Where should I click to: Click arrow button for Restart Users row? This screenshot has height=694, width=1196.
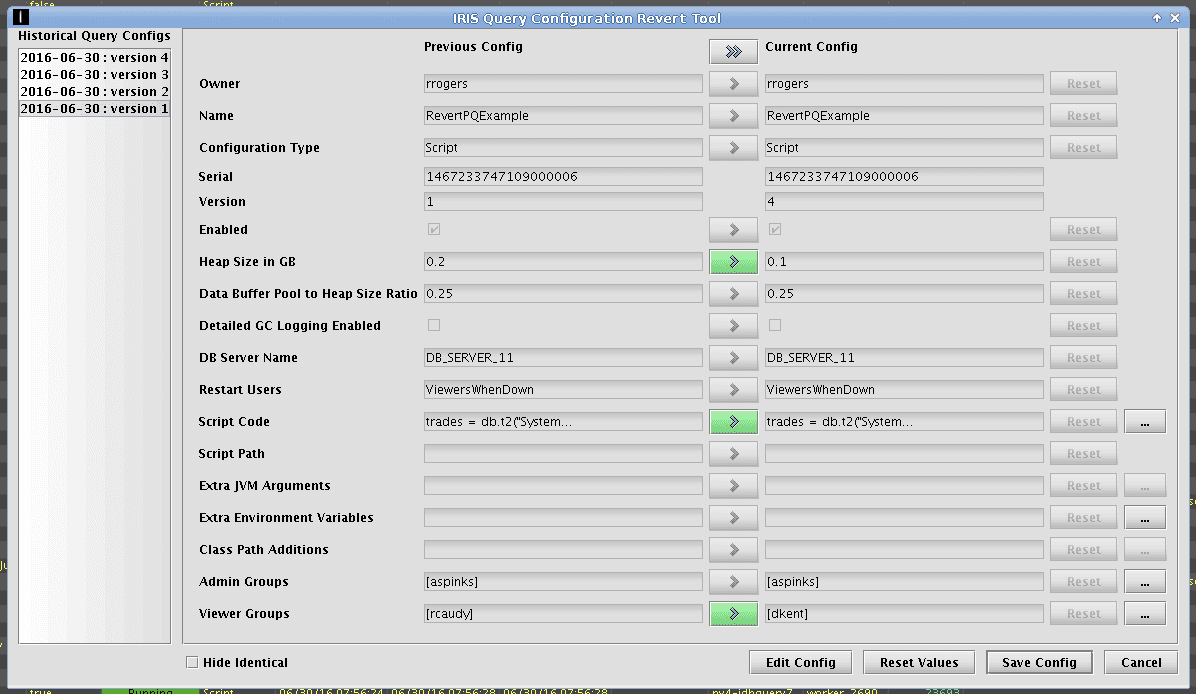point(733,390)
